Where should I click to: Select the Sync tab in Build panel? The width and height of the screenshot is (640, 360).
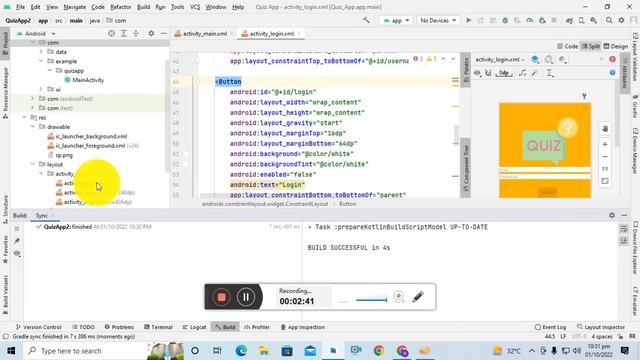[42, 216]
